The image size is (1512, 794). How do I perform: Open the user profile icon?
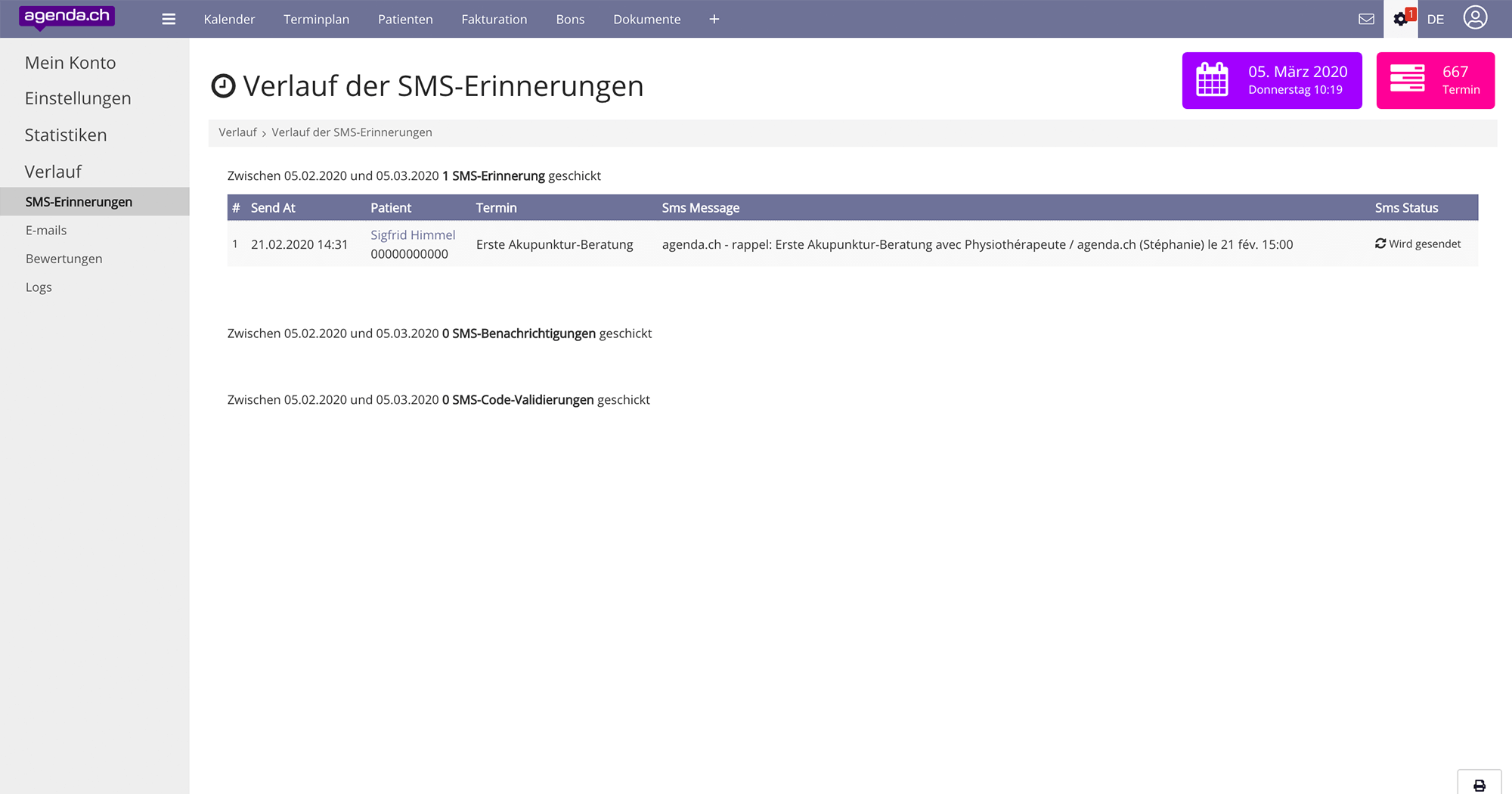pyautogui.click(x=1475, y=18)
